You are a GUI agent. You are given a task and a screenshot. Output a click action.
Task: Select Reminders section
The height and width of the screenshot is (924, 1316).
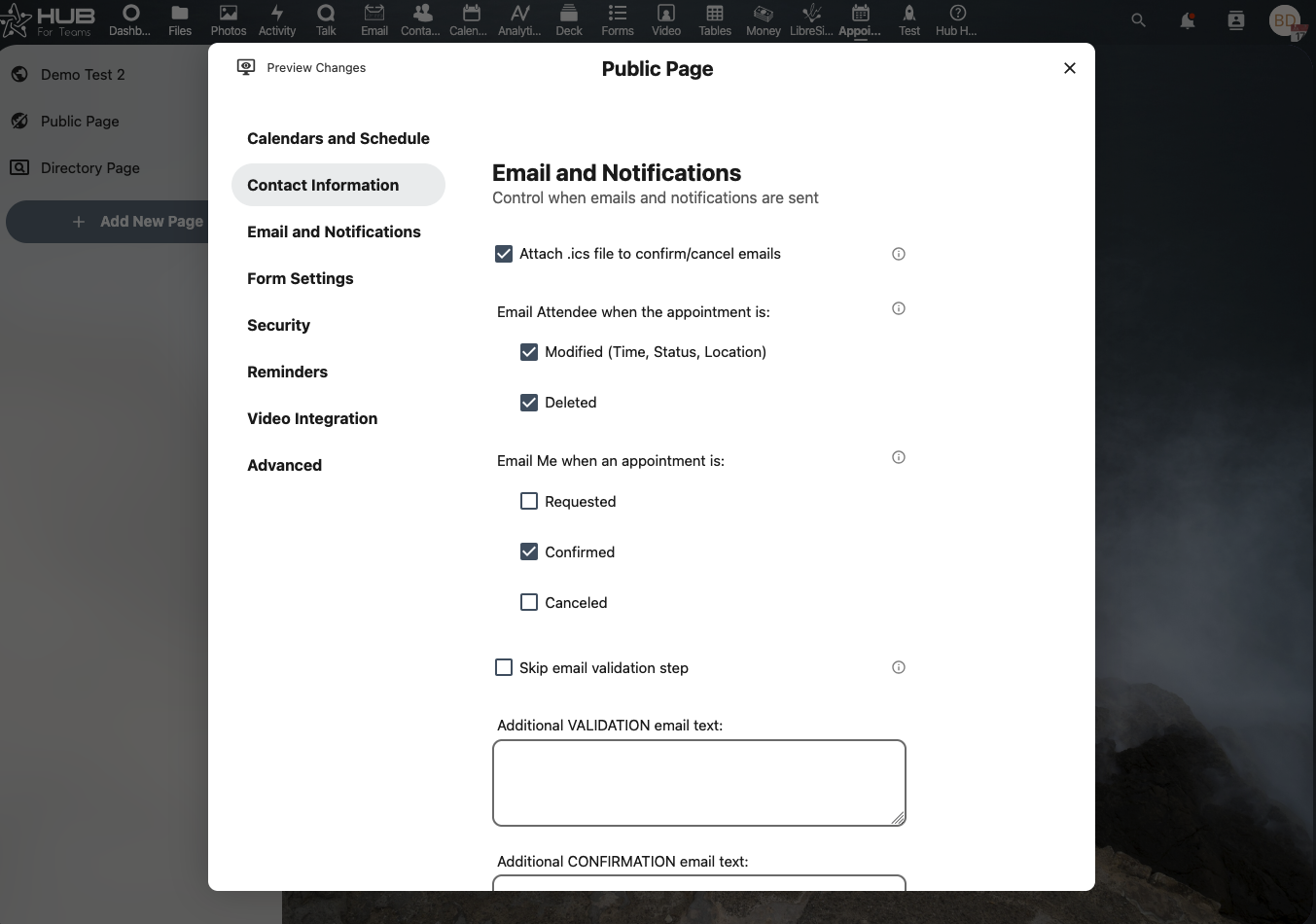pyautogui.click(x=338, y=372)
